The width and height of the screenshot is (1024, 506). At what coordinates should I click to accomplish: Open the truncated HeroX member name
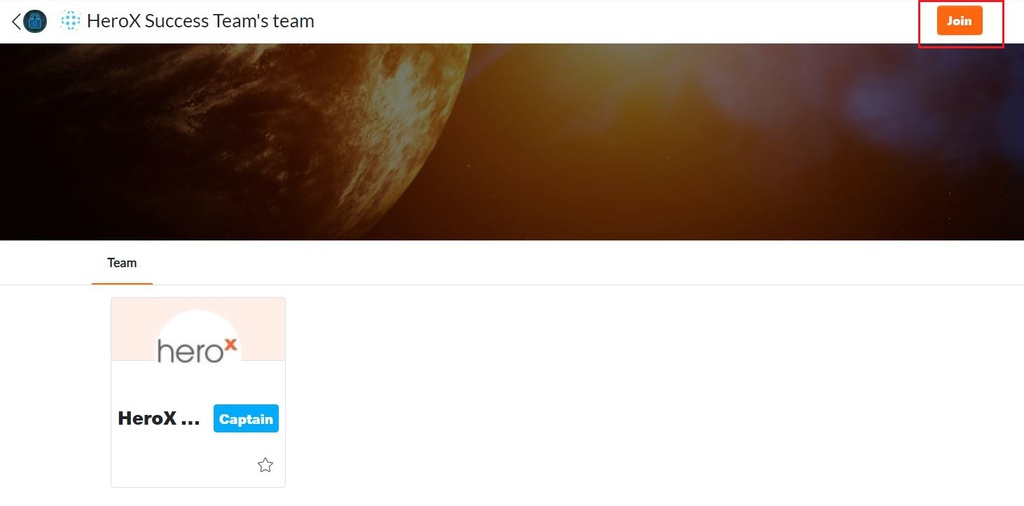pyautogui.click(x=159, y=419)
